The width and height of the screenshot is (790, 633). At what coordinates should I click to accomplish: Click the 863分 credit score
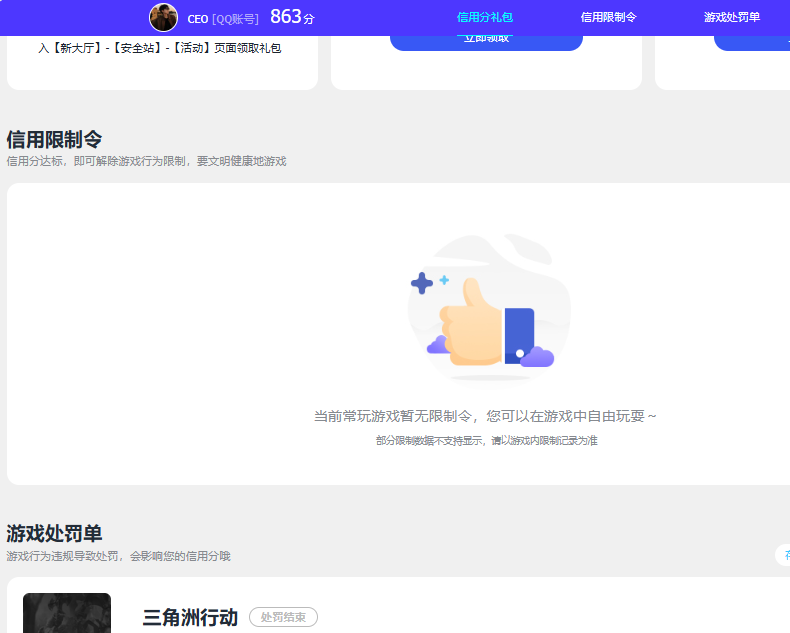(x=292, y=17)
